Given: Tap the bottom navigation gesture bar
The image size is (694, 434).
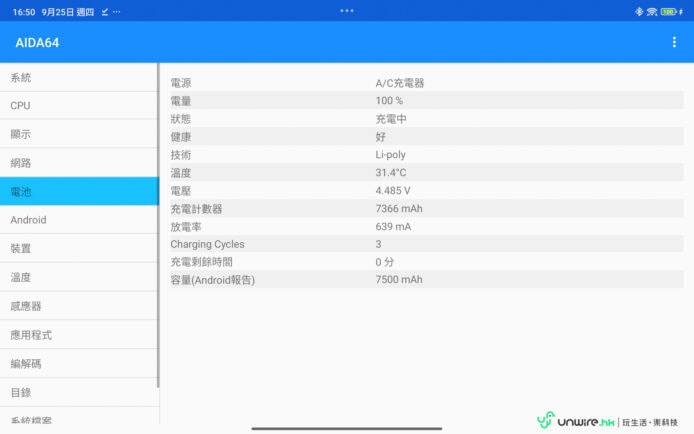Looking at the screenshot, I should point(347,428).
